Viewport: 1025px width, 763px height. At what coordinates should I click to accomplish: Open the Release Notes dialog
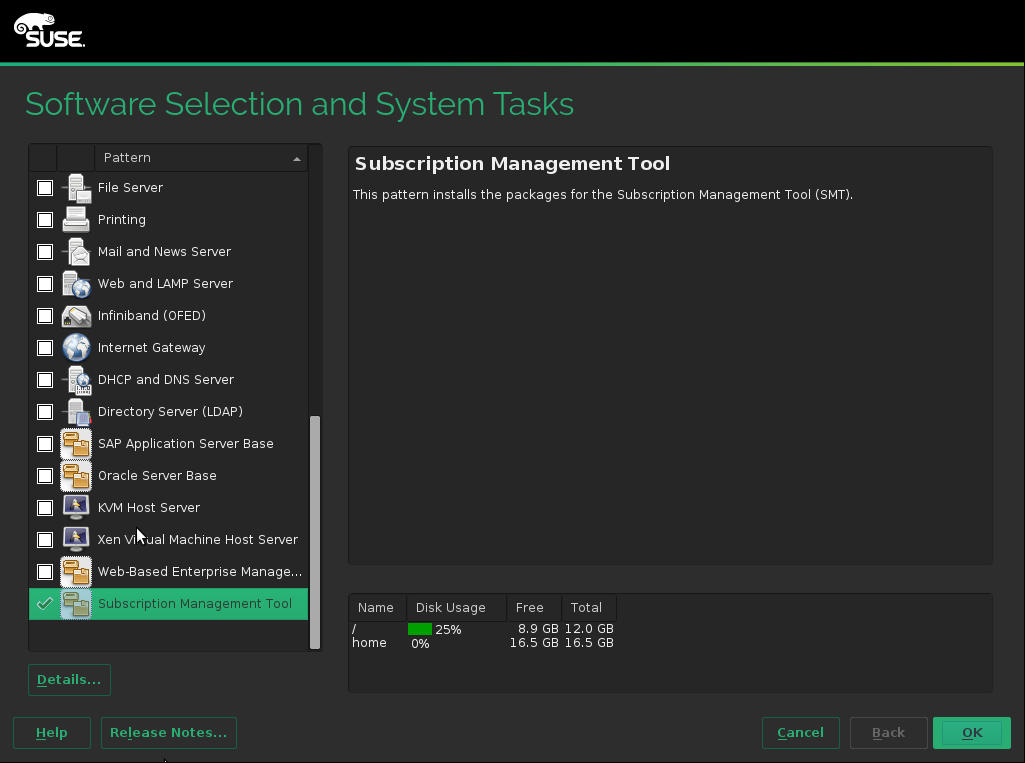pyautogui.click(x=168, y=733)
